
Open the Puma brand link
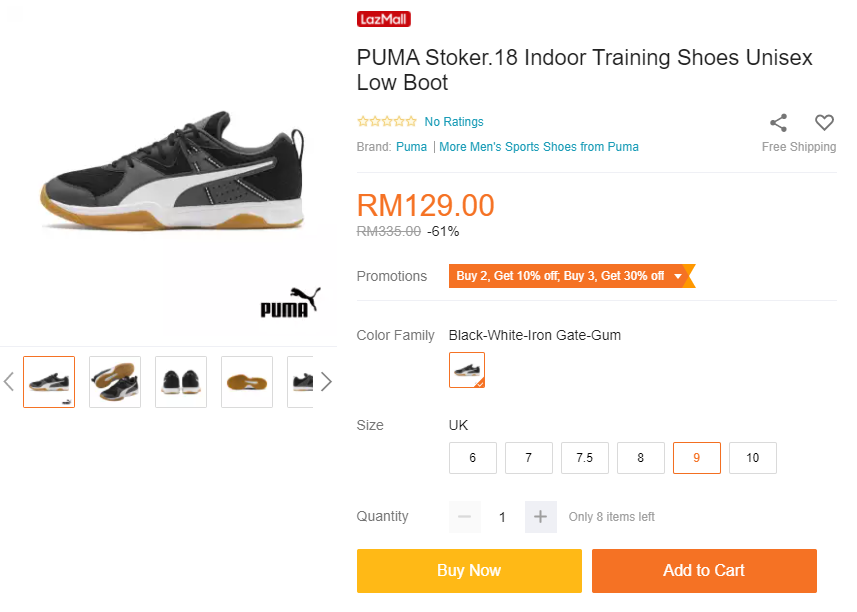click(411, 147)
